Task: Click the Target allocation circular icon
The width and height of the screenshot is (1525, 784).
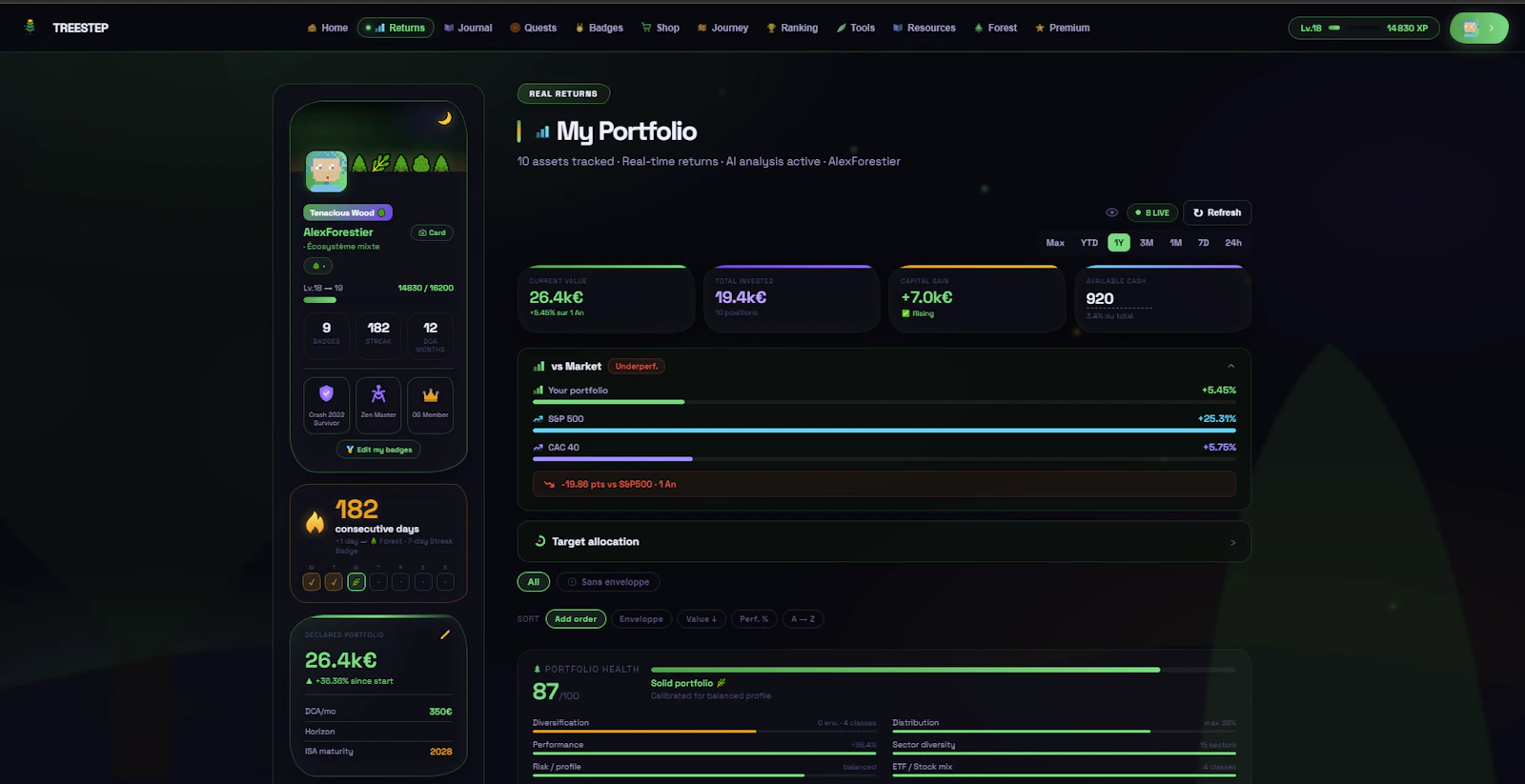Action: [x=540, y=541]
